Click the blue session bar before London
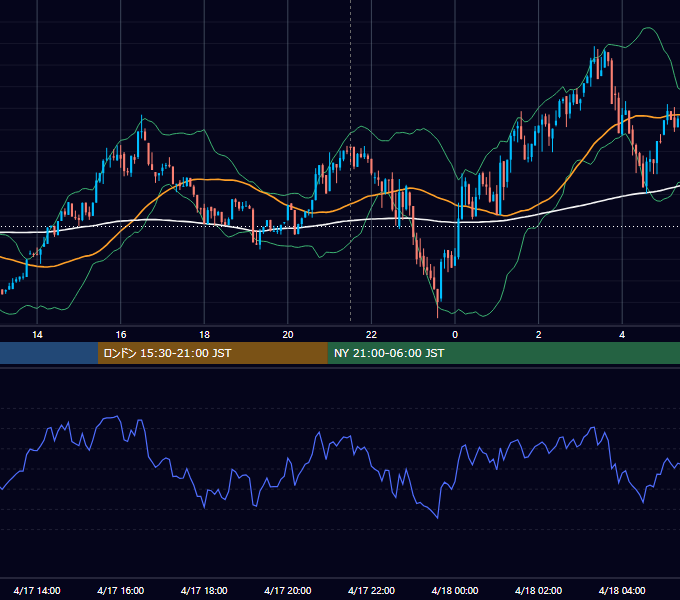This screenshot has width=680, height=600. [49, 353]
